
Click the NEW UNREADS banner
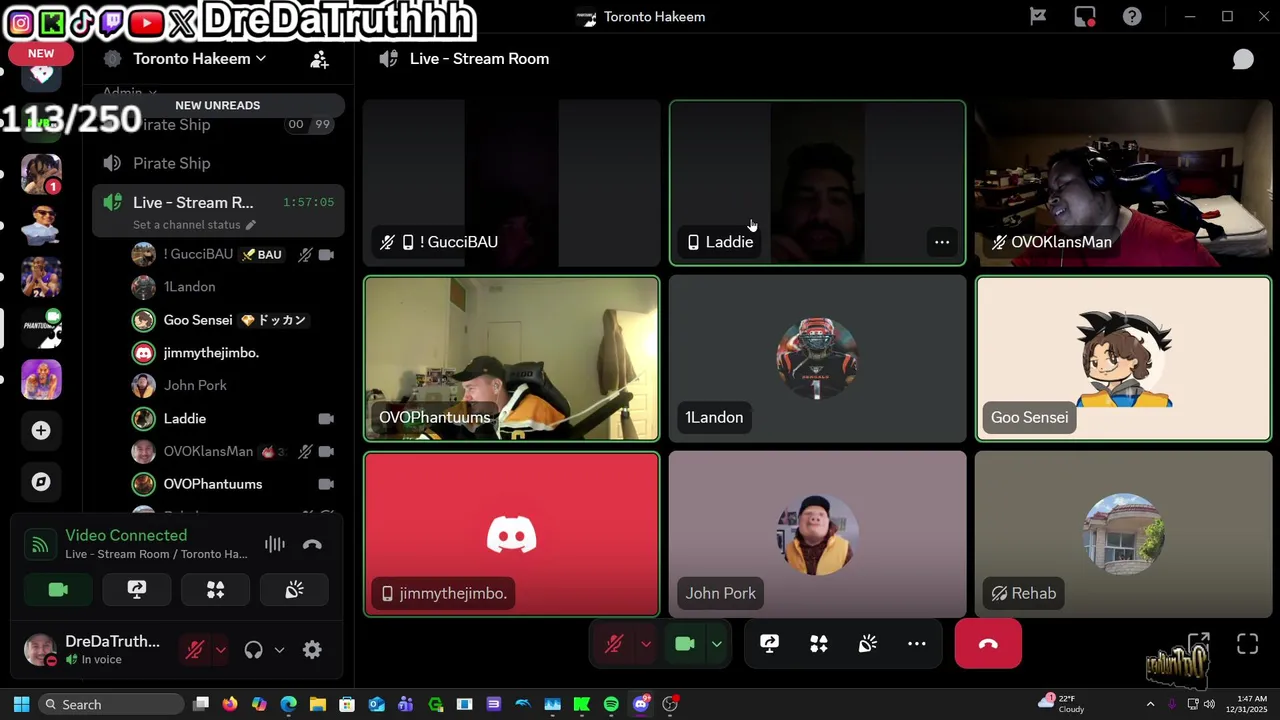click(x=217, y=105)
